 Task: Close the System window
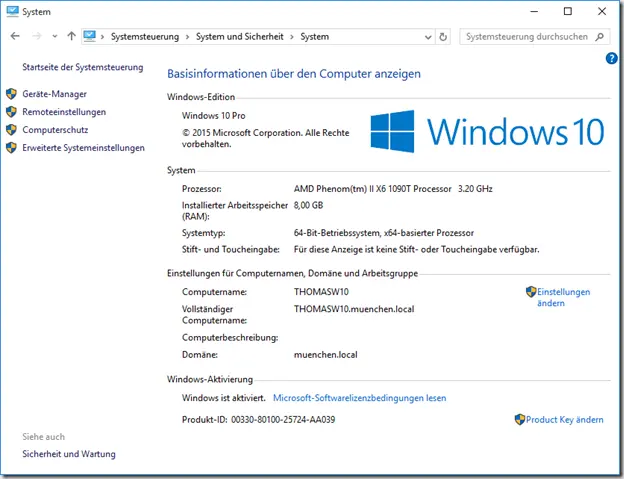602,12
